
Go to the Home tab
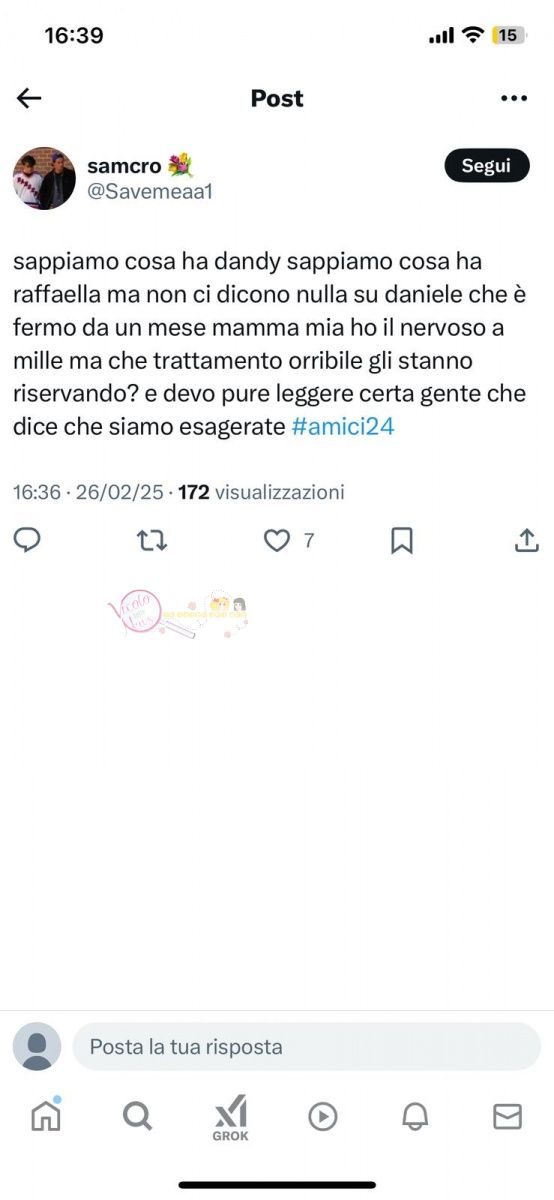tap(46, 1115)
